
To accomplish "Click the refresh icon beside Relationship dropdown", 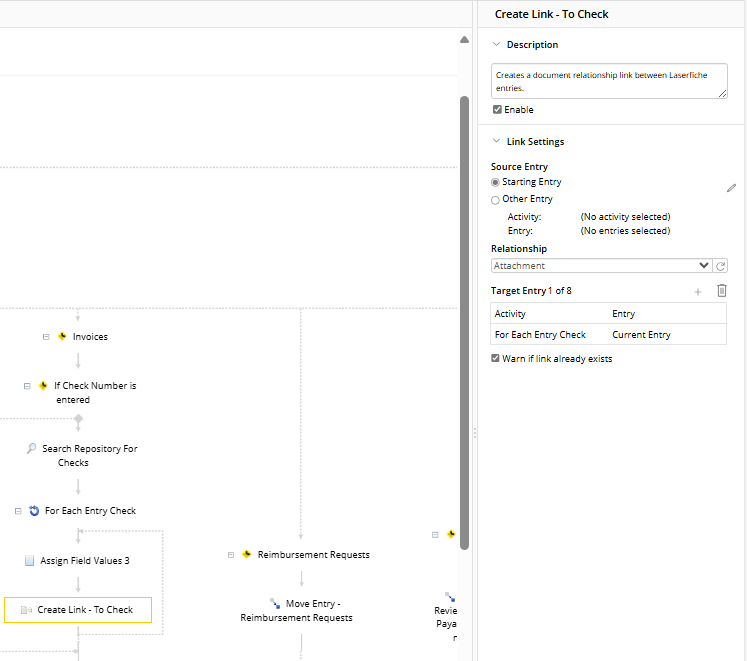I will click(x=721, y=266).
